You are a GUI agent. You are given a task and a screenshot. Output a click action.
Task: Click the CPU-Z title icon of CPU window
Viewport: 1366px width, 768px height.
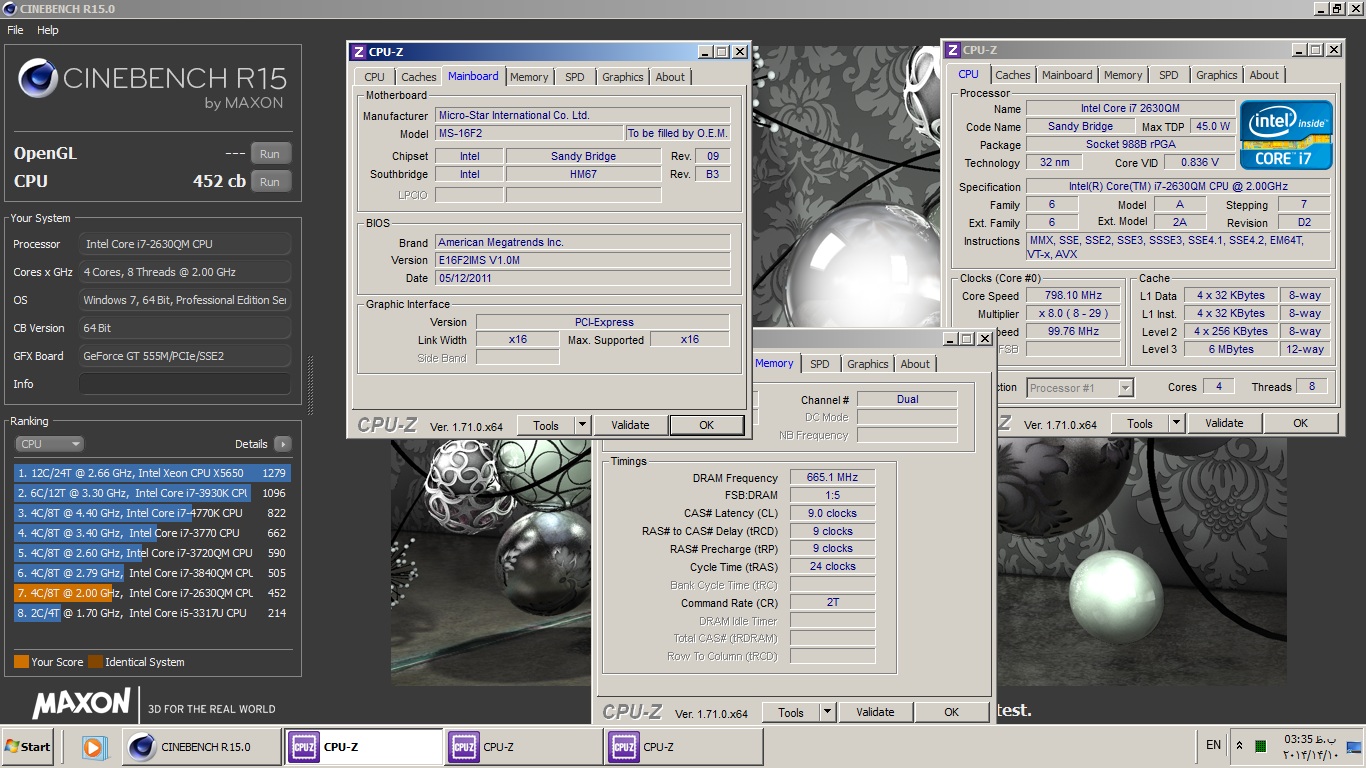click(953, 50)
